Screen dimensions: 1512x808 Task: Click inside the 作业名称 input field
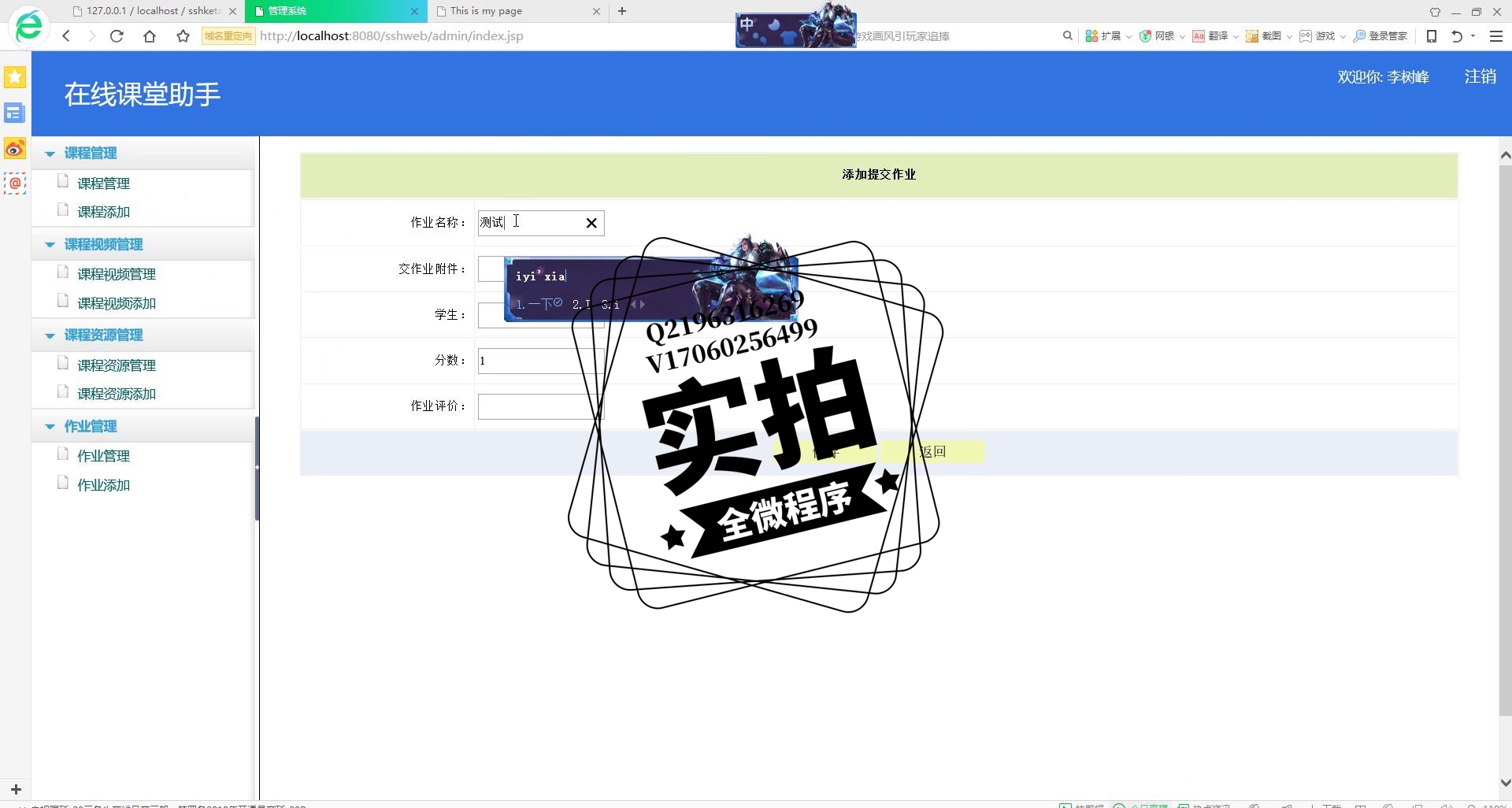tap(540, 223)
